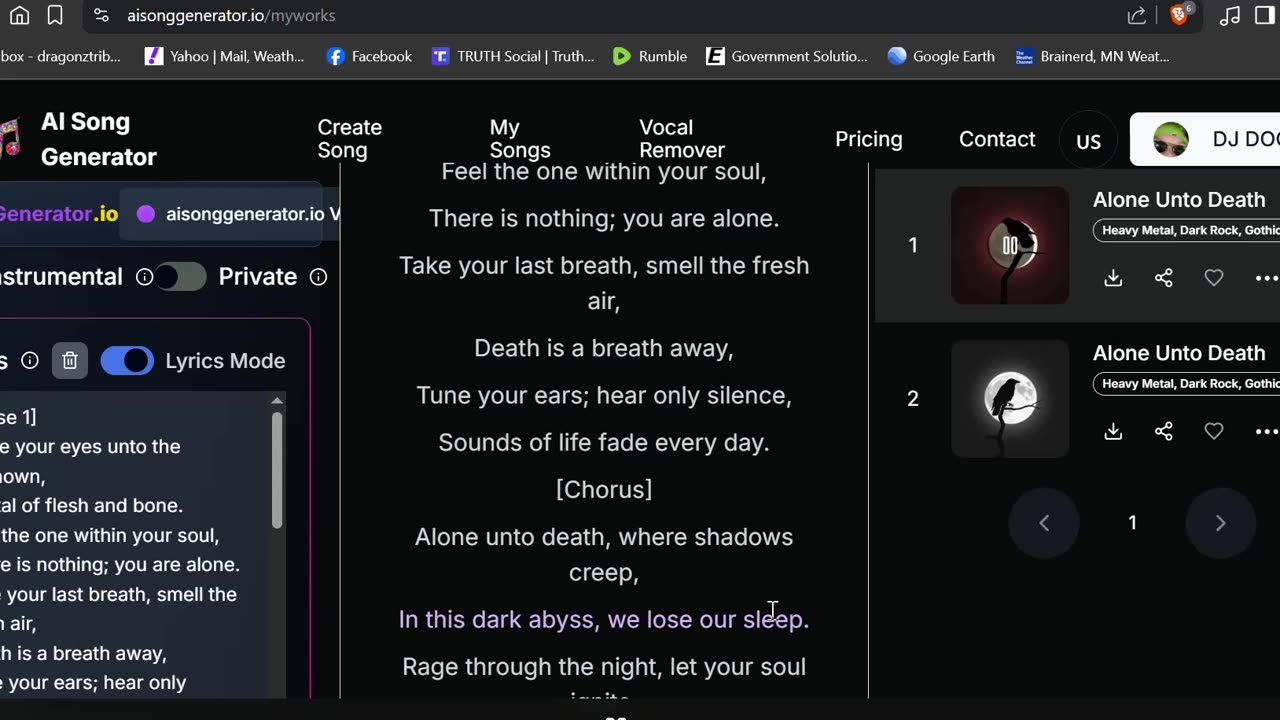Click the trash icon to clear lyrics
Image resolution: width=1280 pixels, height=720 pixels.
pyautogui.click(x=70, y=360)
